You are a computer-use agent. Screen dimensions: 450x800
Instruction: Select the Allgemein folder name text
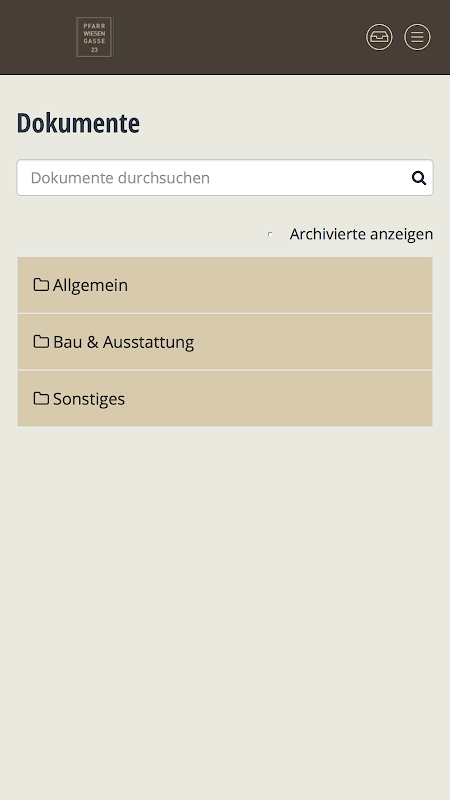click(90, 285)
